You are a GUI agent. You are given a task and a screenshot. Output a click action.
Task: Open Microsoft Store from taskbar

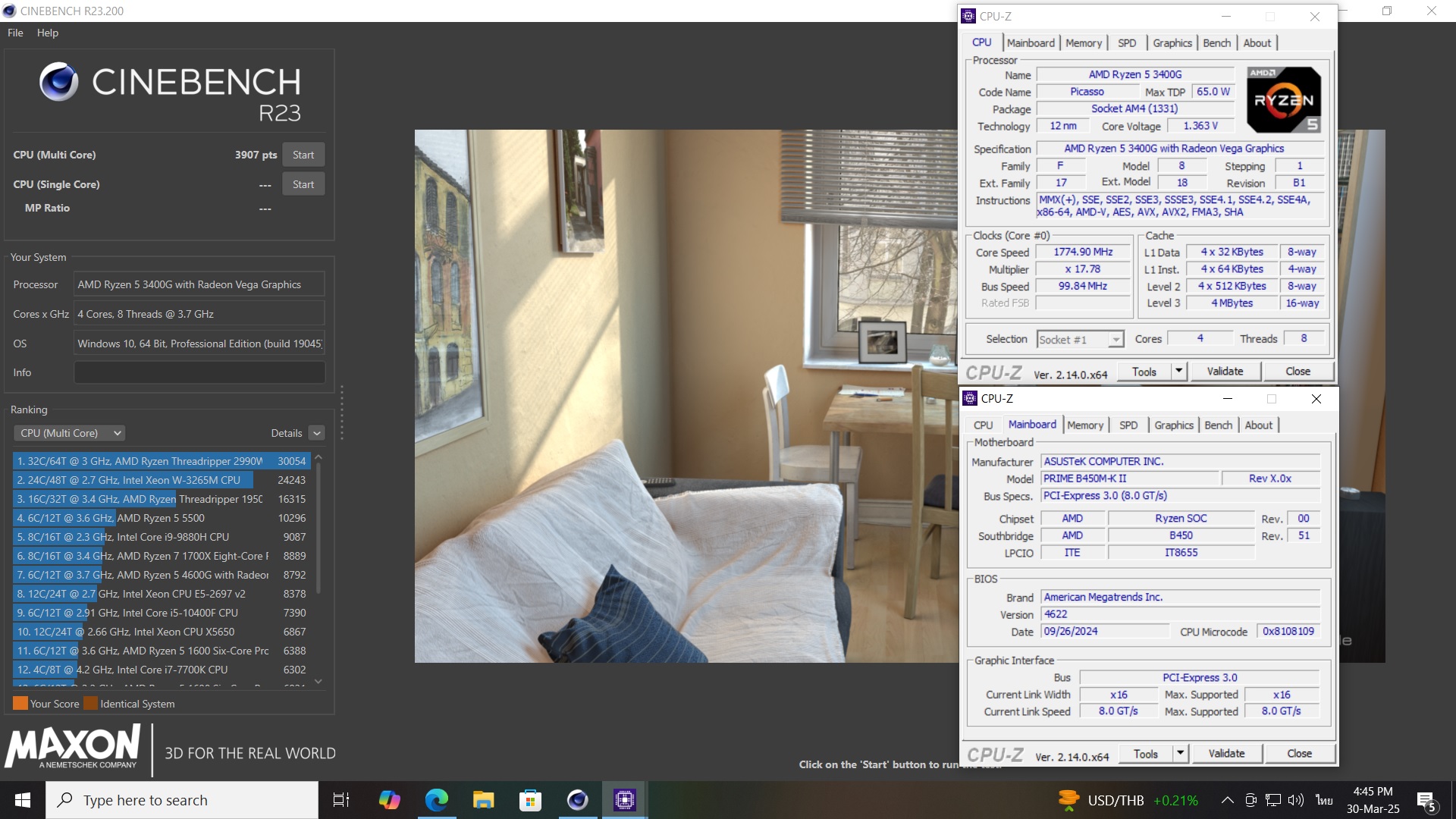(530, 800)
